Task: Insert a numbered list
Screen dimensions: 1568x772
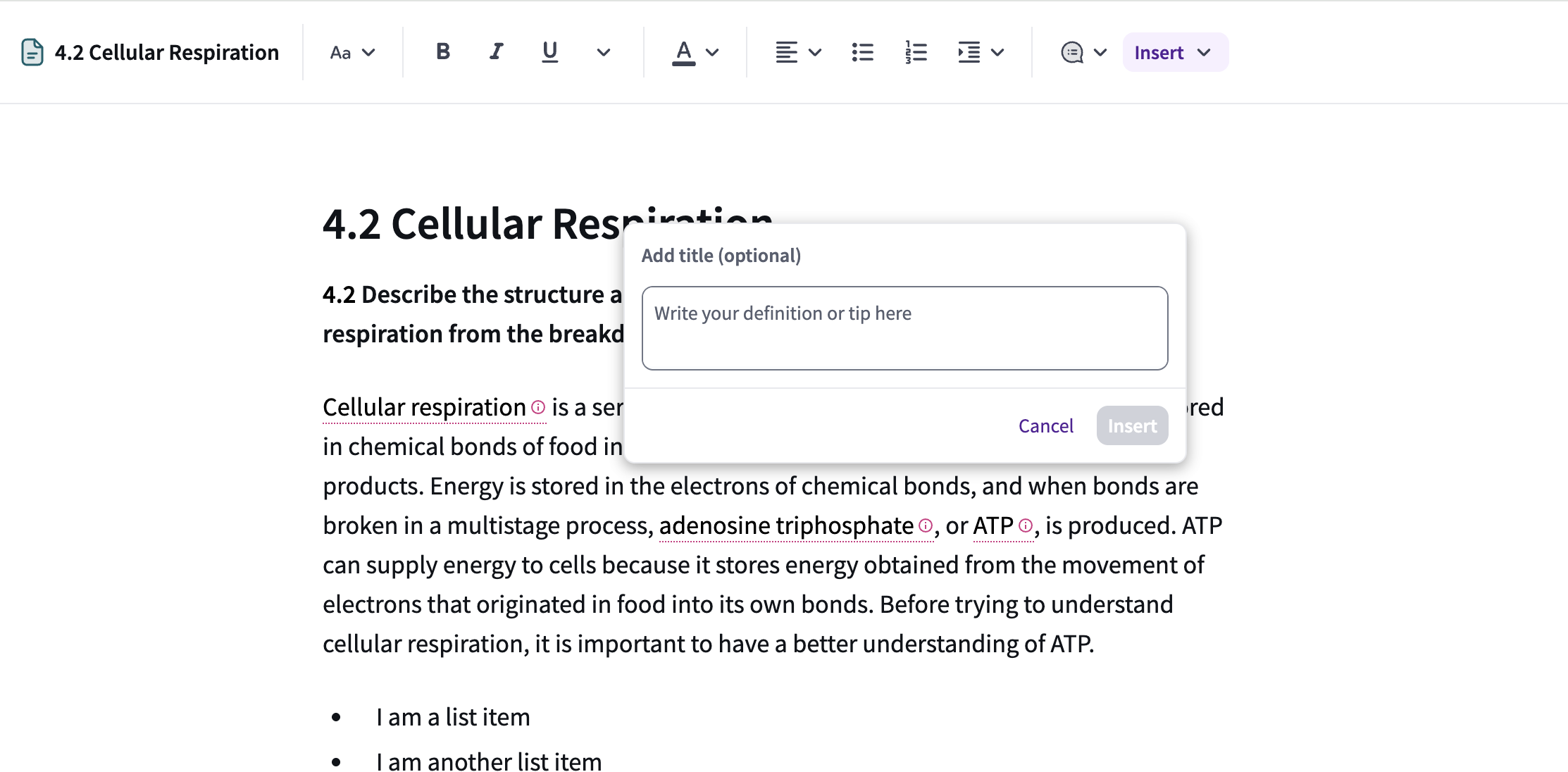Action: pyautogui.click(x=916, y=52)
